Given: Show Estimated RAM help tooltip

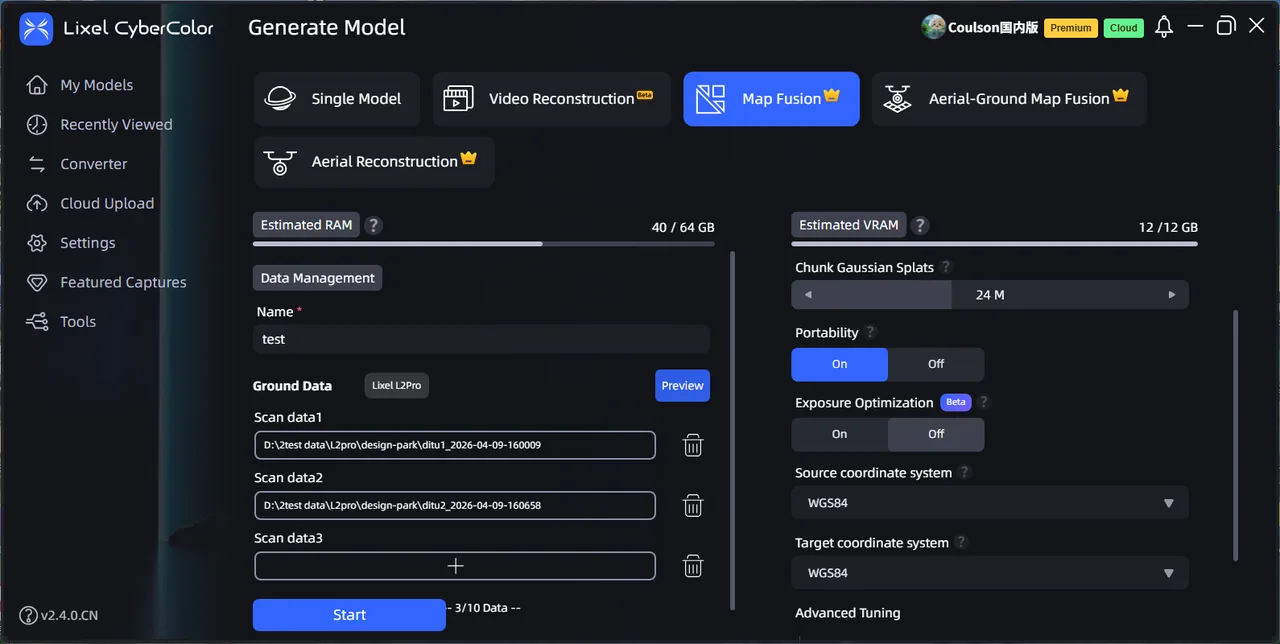Looking at the screenshot, I should pyautogui.click(x=373, y=225).
